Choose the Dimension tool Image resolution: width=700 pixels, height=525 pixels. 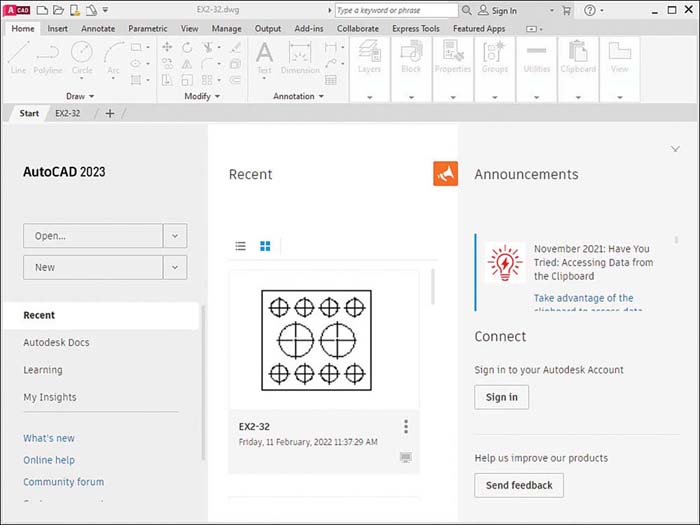pyautogui.click(x=300, y=58)
